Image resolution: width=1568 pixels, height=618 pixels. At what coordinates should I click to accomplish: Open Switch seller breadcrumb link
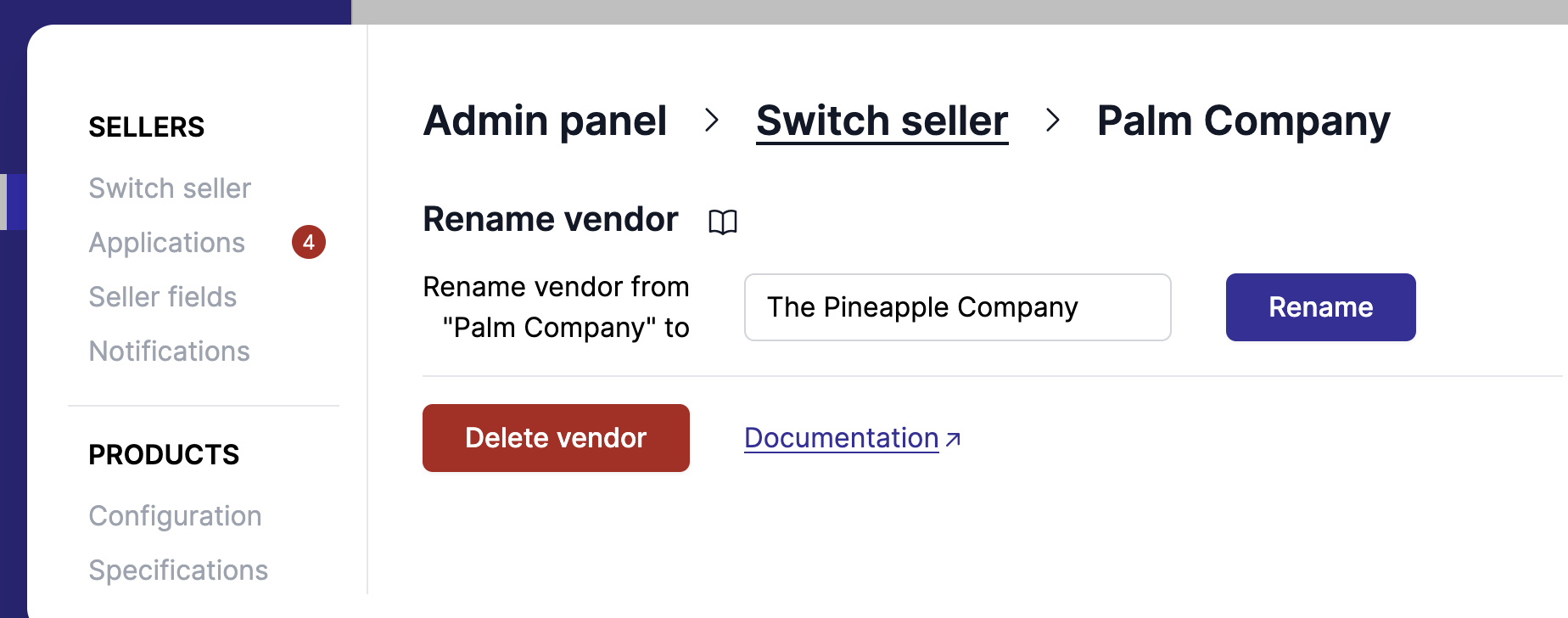pos(881,121)
